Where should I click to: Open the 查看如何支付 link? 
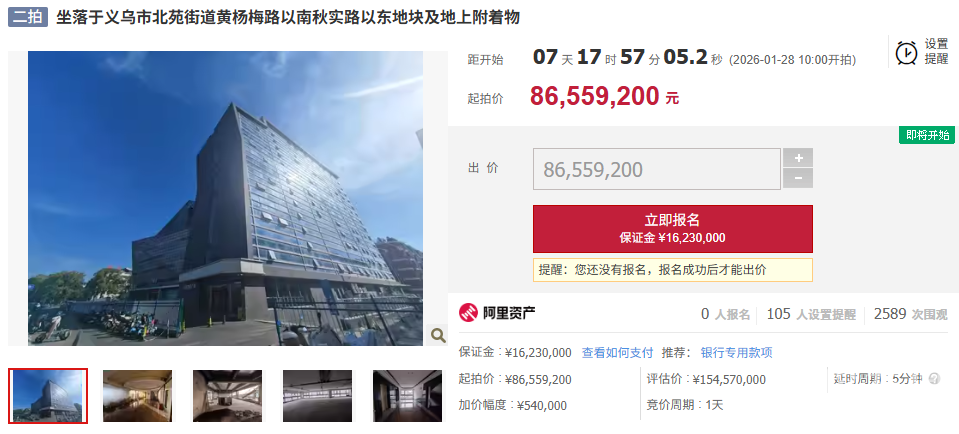(x=617, y=353)
